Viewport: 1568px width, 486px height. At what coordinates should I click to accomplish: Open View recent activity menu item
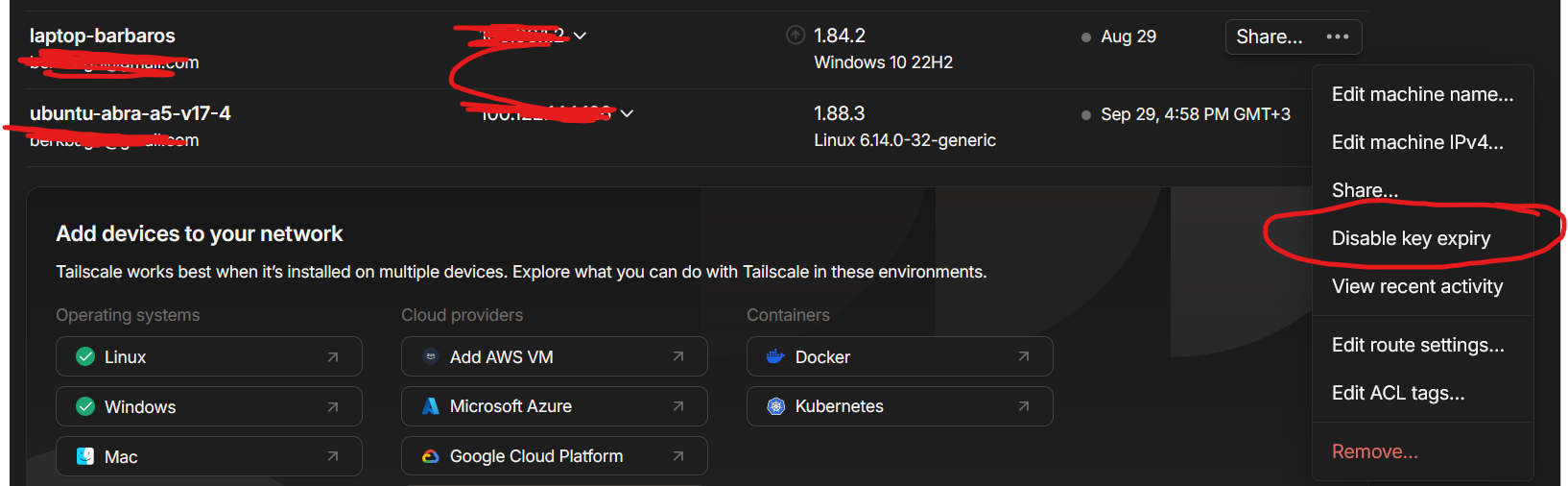1422,286
